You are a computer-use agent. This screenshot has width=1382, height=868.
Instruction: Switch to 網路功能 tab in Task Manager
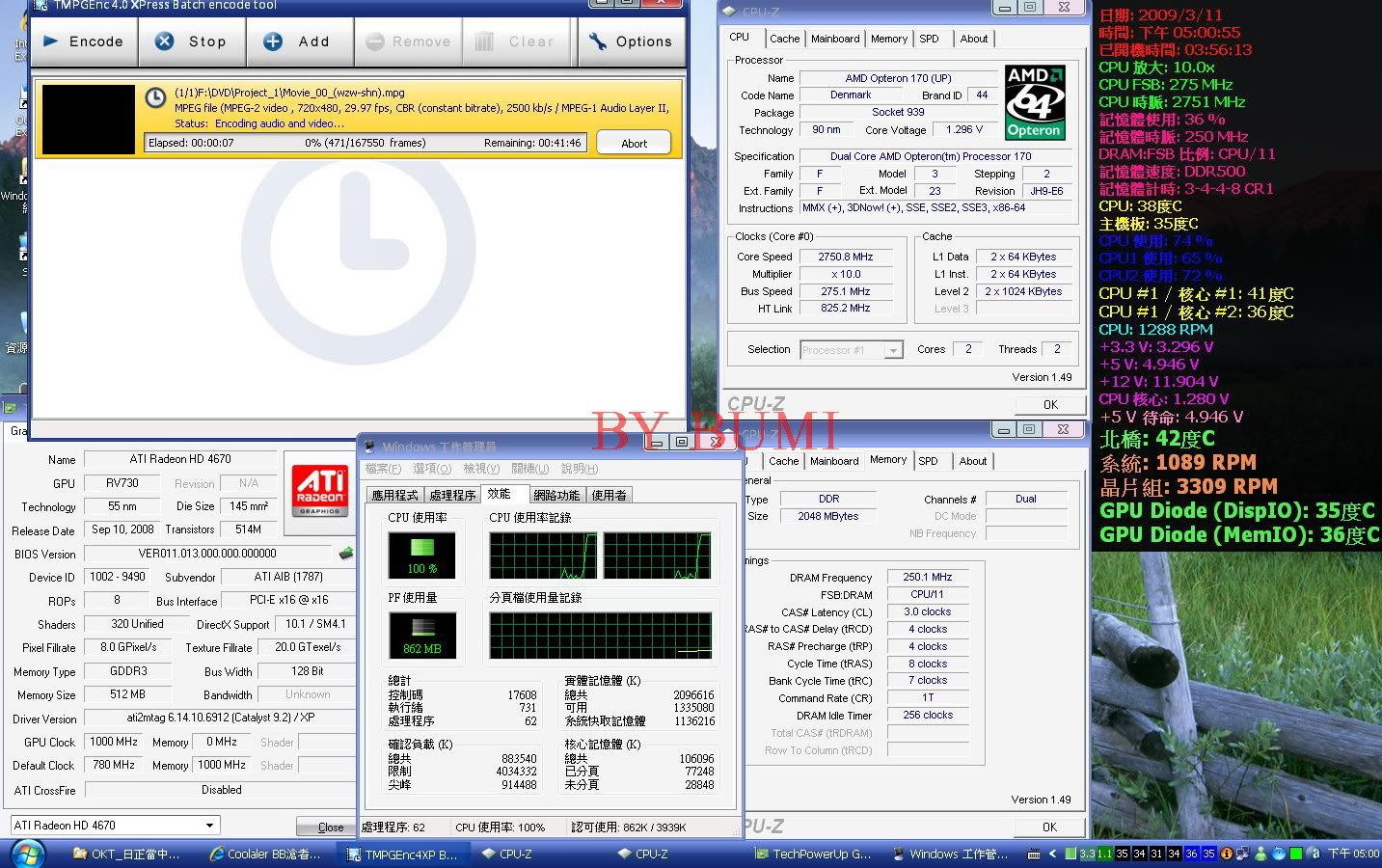coord(556,495)
